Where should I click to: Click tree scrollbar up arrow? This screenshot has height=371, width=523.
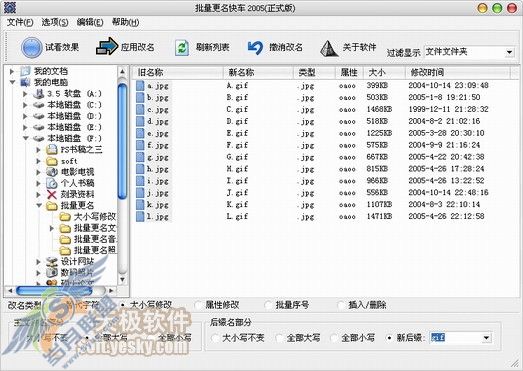(122, 71)
